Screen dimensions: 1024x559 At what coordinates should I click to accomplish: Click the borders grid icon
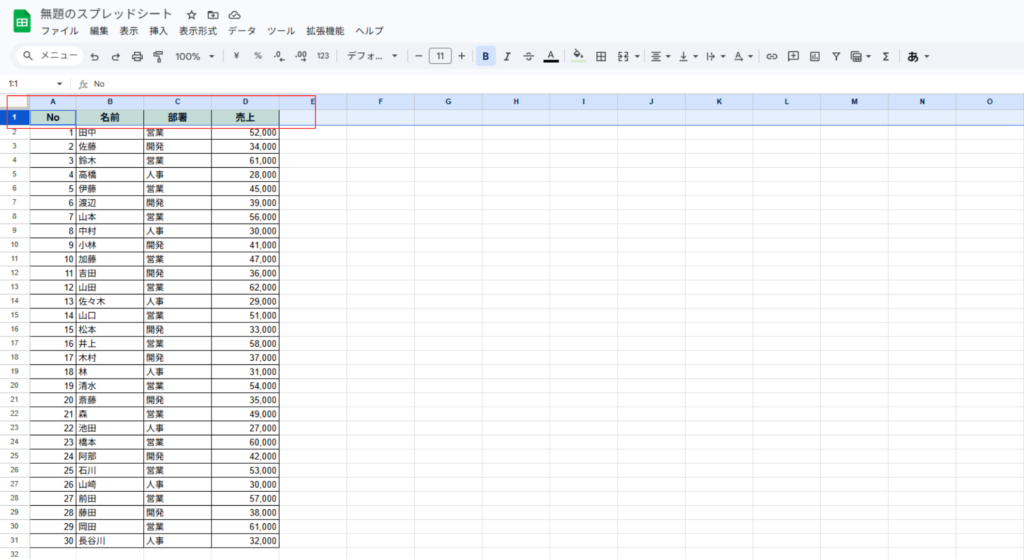[601, 57]
